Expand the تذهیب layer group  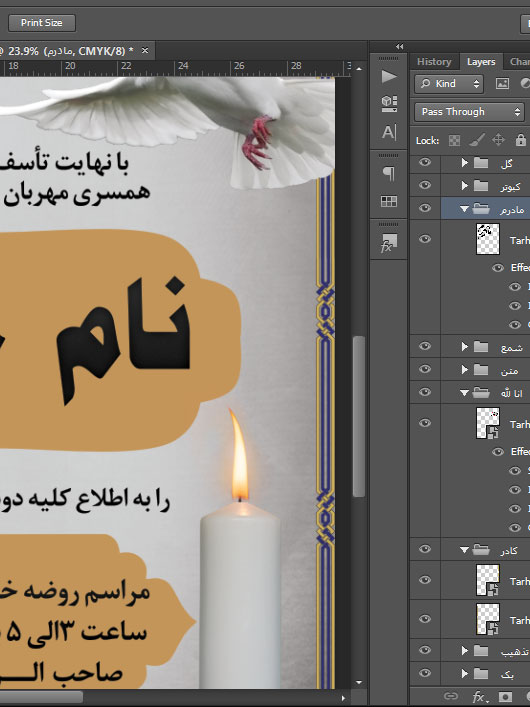point(465,650)
